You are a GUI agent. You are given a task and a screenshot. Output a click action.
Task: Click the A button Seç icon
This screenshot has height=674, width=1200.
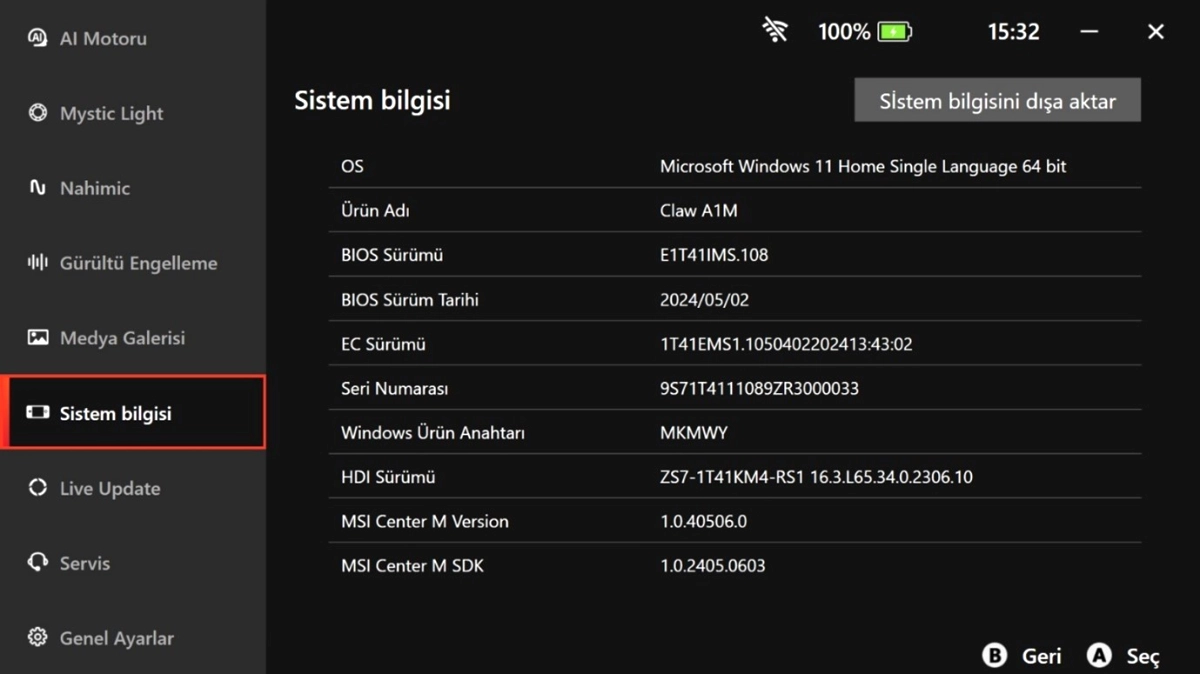point(1099,656)
